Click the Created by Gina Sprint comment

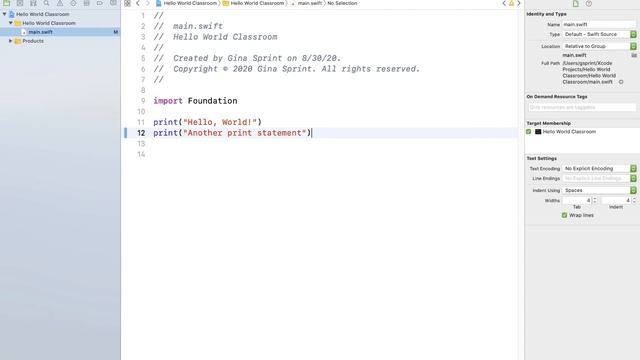click(x=247, y=58)
